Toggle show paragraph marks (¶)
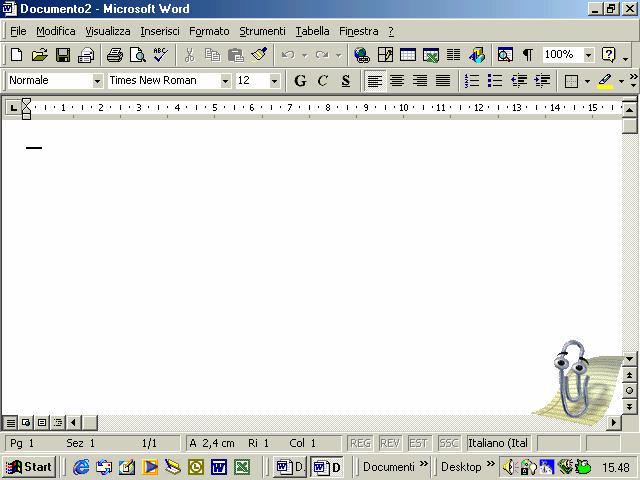 (528, 55)
